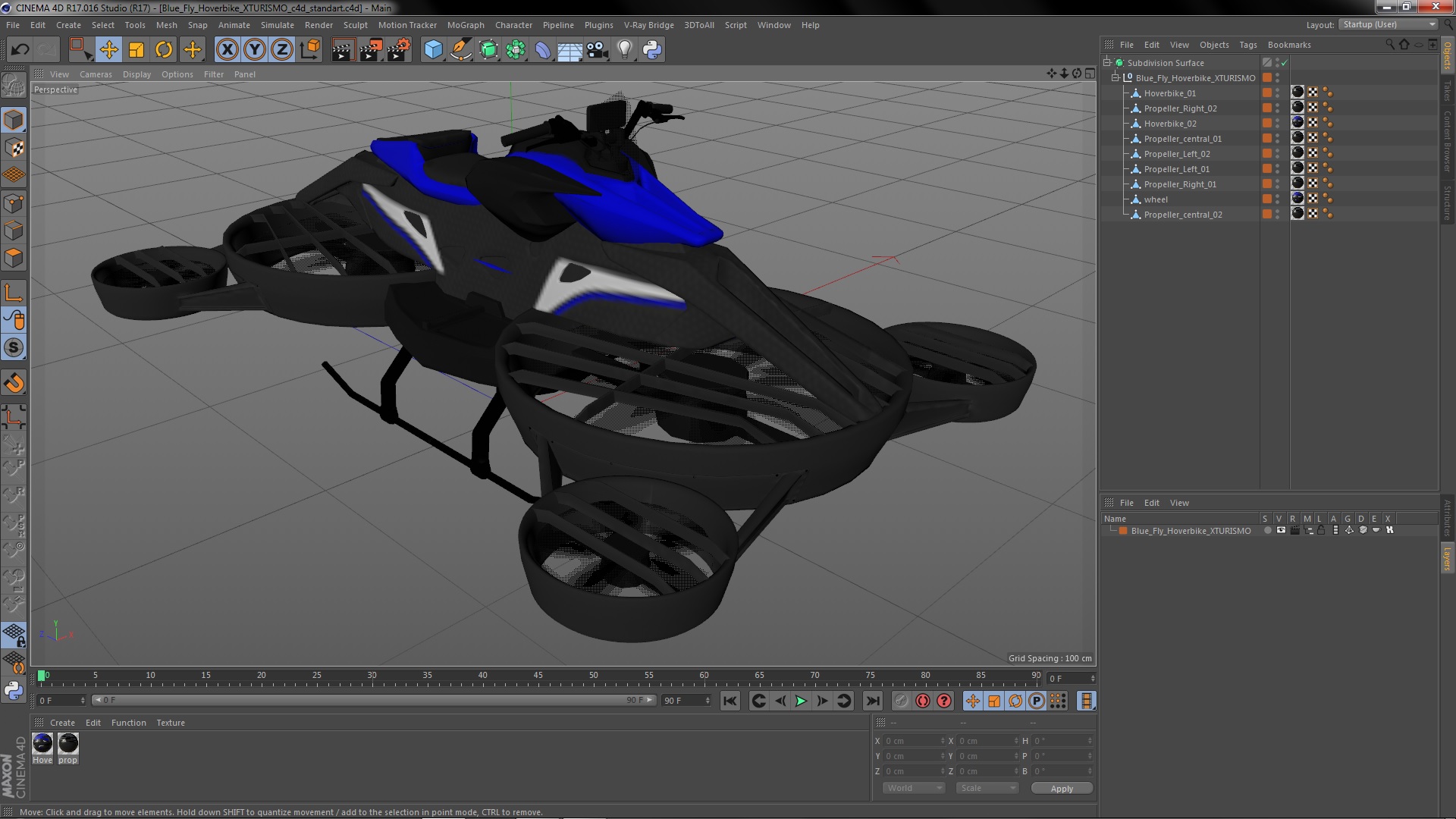Click the Python script icon in toolbar
Viewport: 1456px width, 819px height.
(x=652, y=50)
